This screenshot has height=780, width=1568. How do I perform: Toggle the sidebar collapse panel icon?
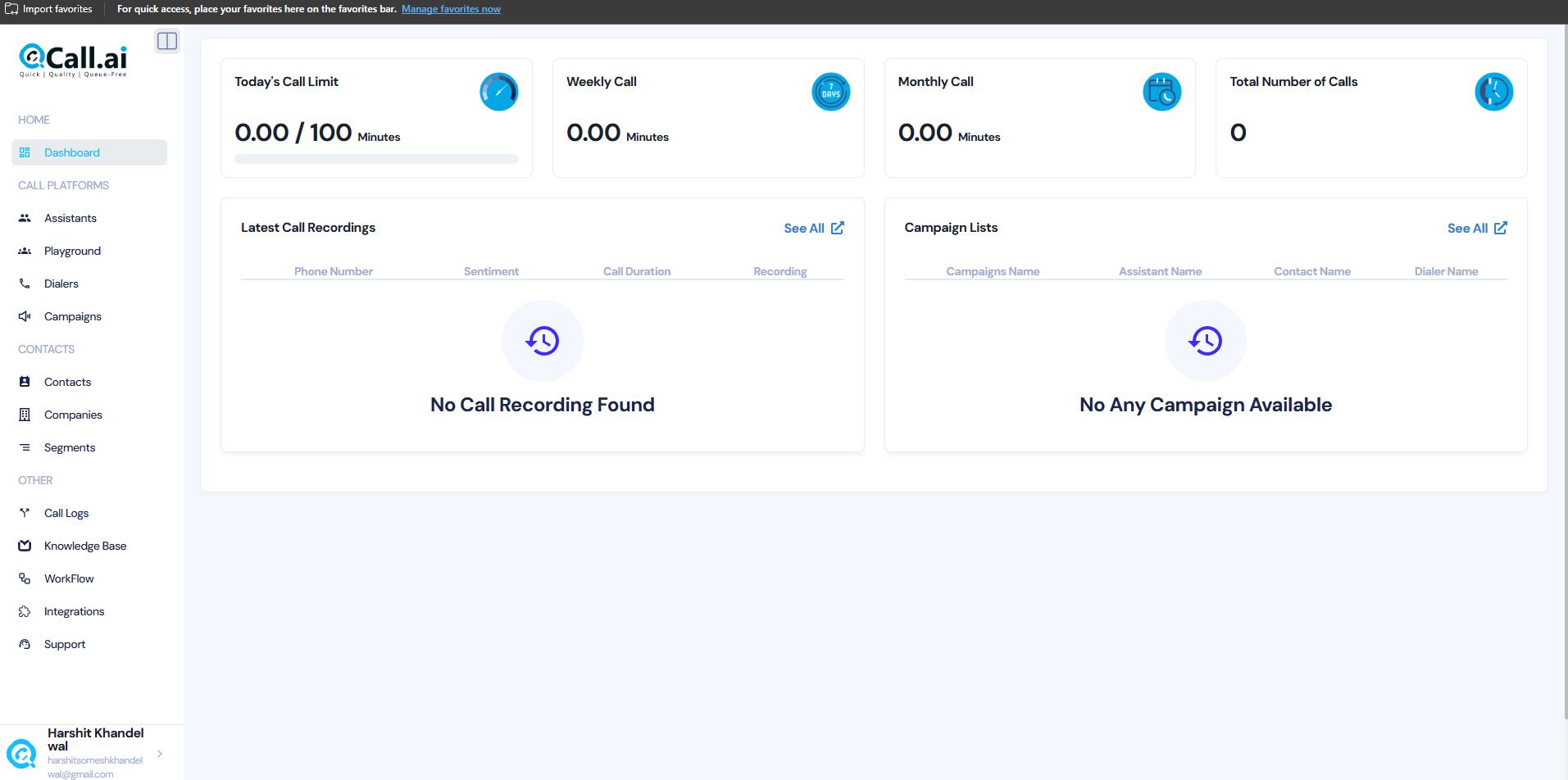point(167,41)
